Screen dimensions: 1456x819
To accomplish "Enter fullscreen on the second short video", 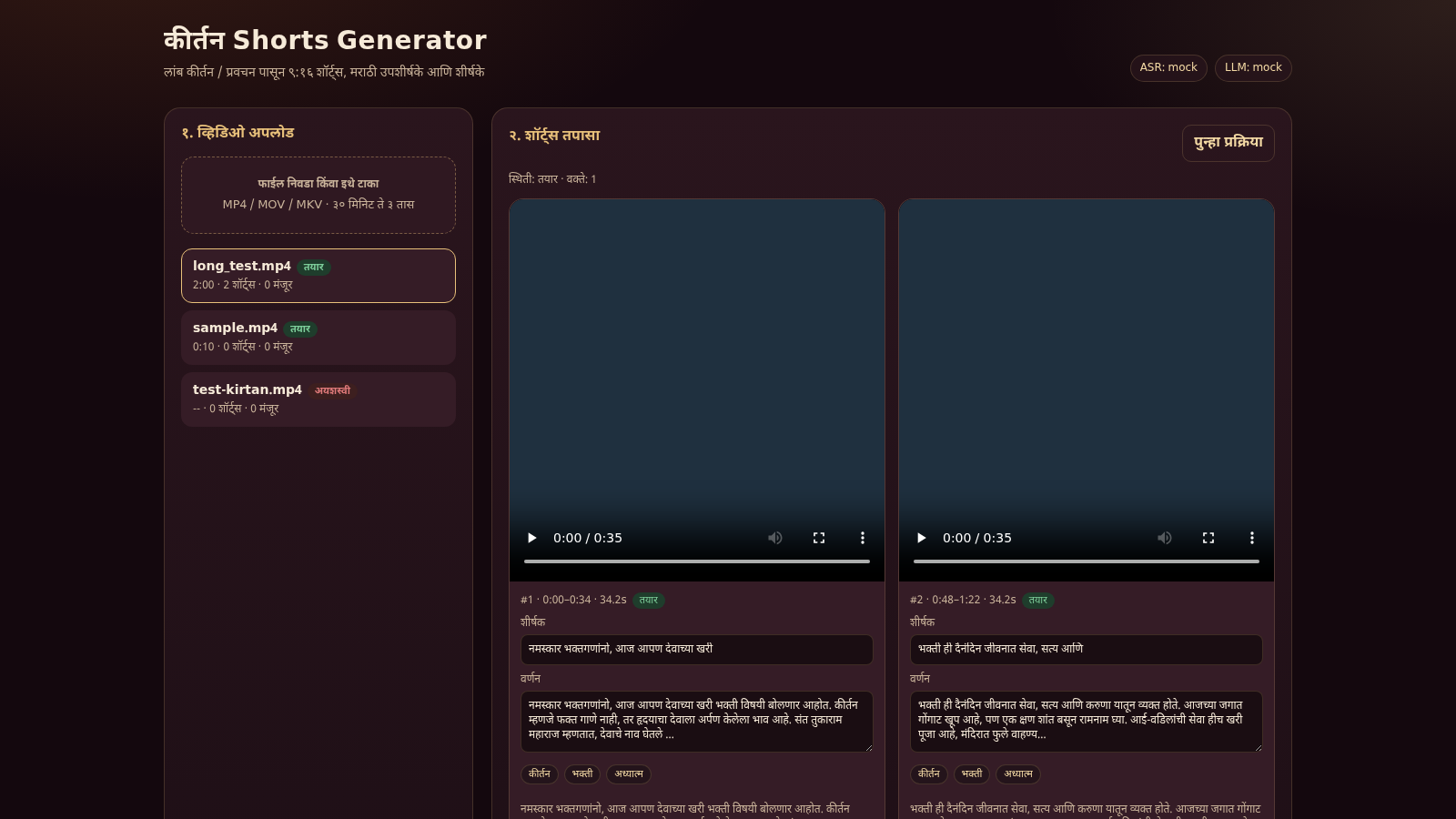I will [1208, 538].
